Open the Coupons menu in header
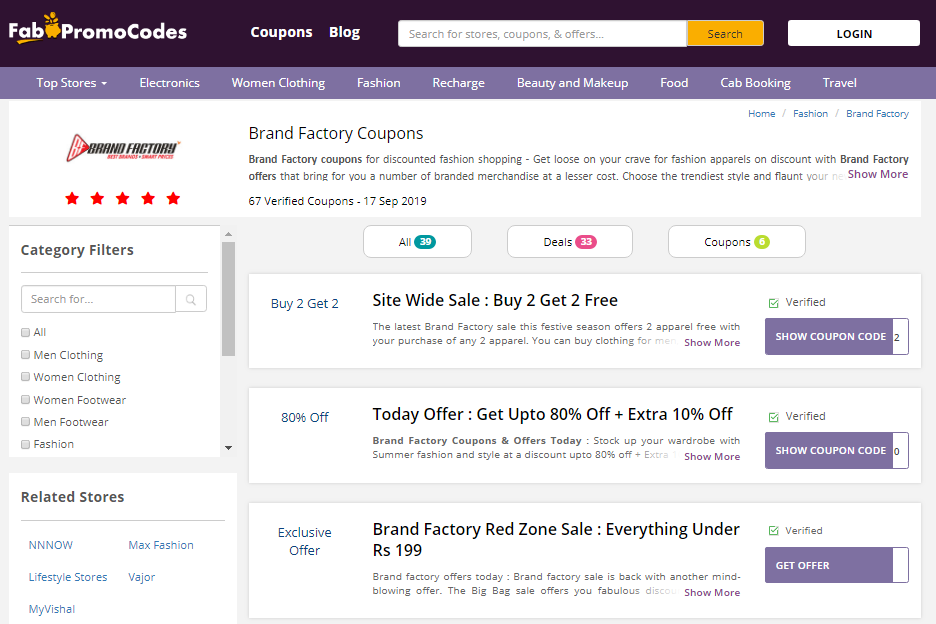 (281, 32)
